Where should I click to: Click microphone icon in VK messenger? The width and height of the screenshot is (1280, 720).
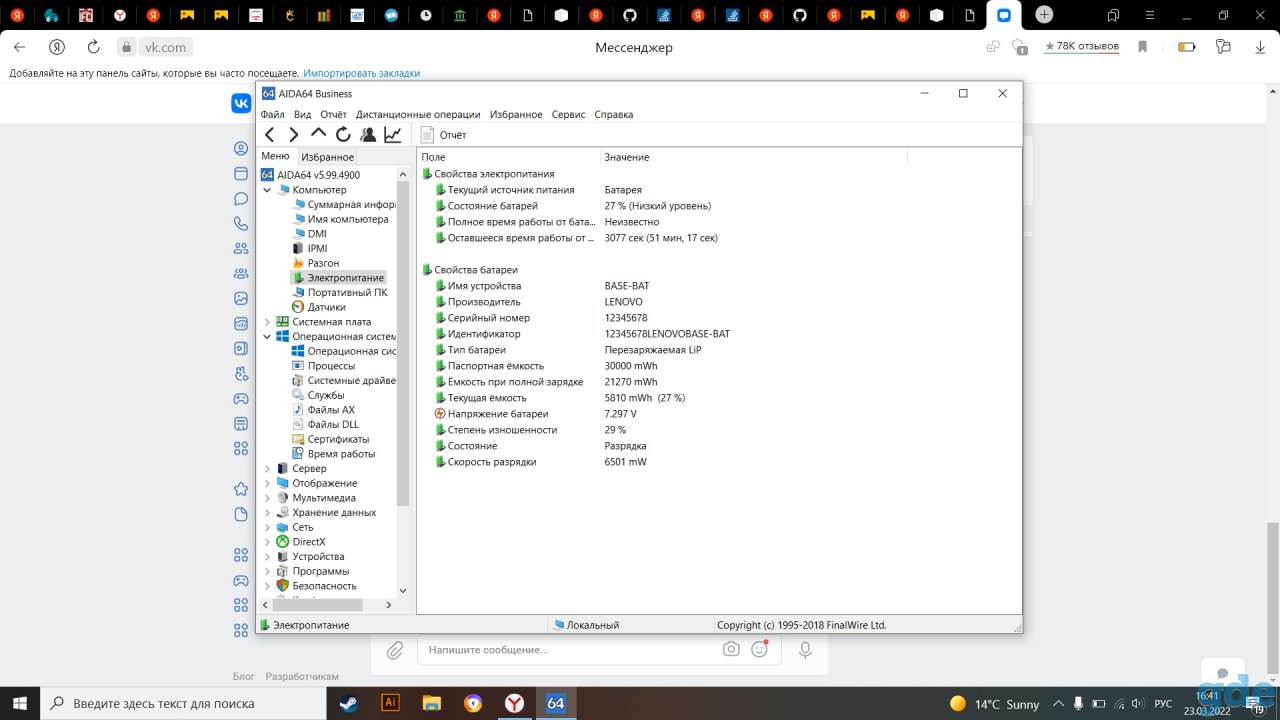coord(805,650)
